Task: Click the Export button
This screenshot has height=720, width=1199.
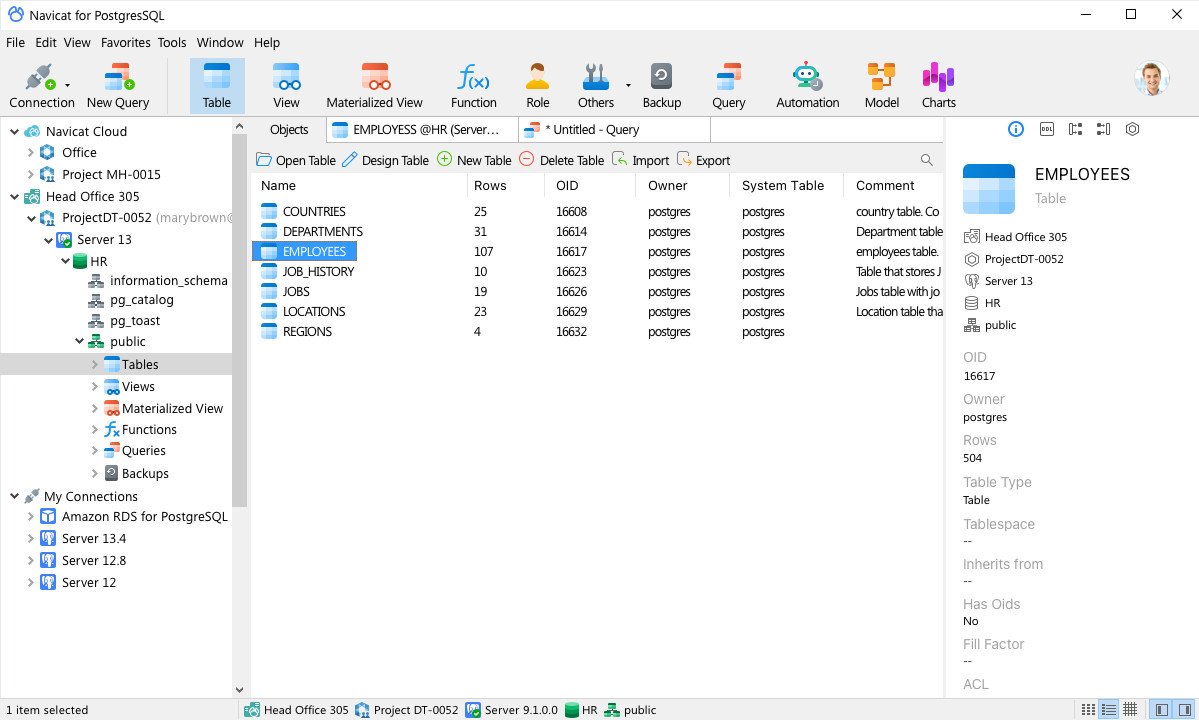Action: click(x=703, y=160)
